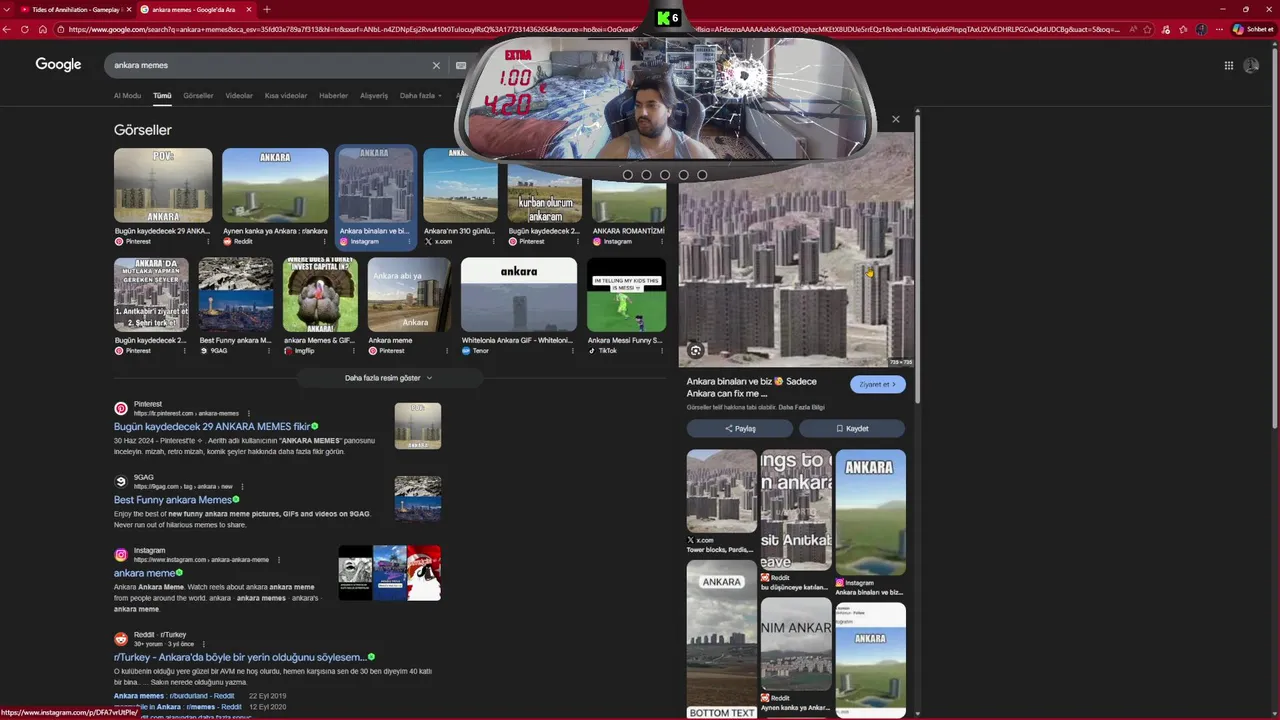Open the 'Whitelonia Ankara GIF' Tenor thumbnail
The width and height of the screenshot is (1280, 720).
[x=519, y=295]
